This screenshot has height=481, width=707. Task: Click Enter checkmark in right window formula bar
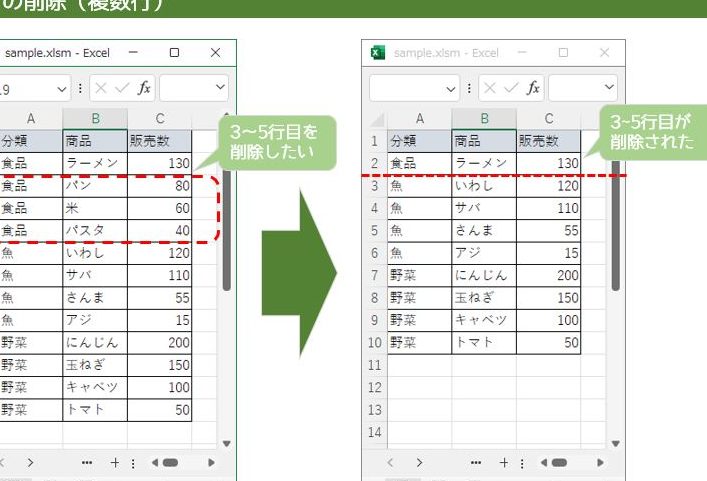[x=511, y=88]
